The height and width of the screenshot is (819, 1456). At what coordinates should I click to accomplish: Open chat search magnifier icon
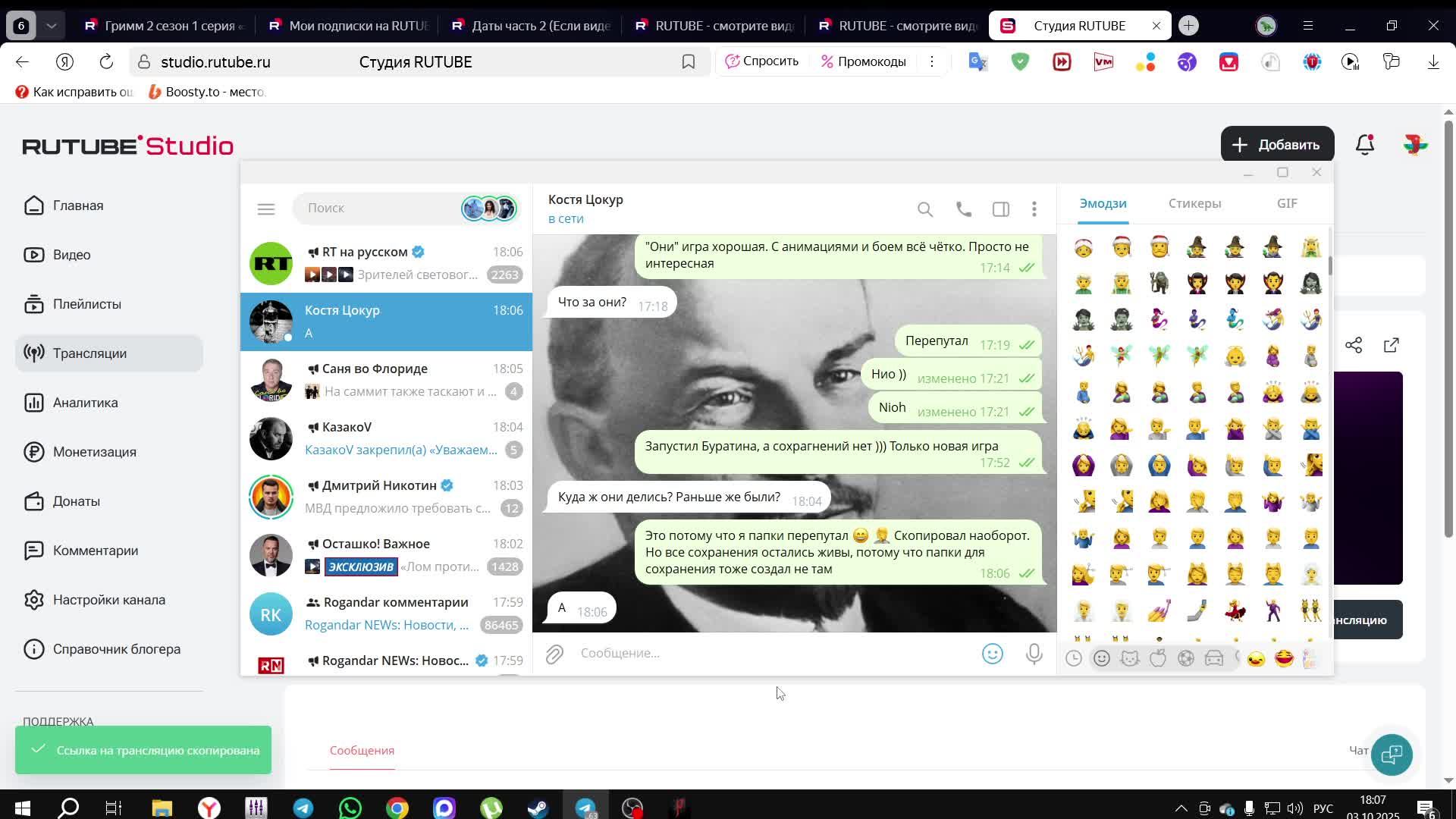coord(924,209)
